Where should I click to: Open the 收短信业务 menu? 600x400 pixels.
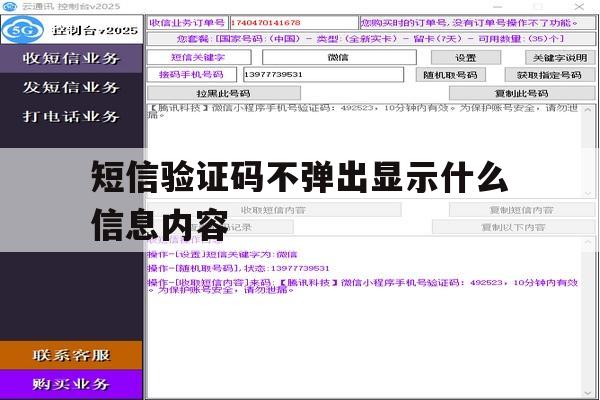(x=71, y=59)
